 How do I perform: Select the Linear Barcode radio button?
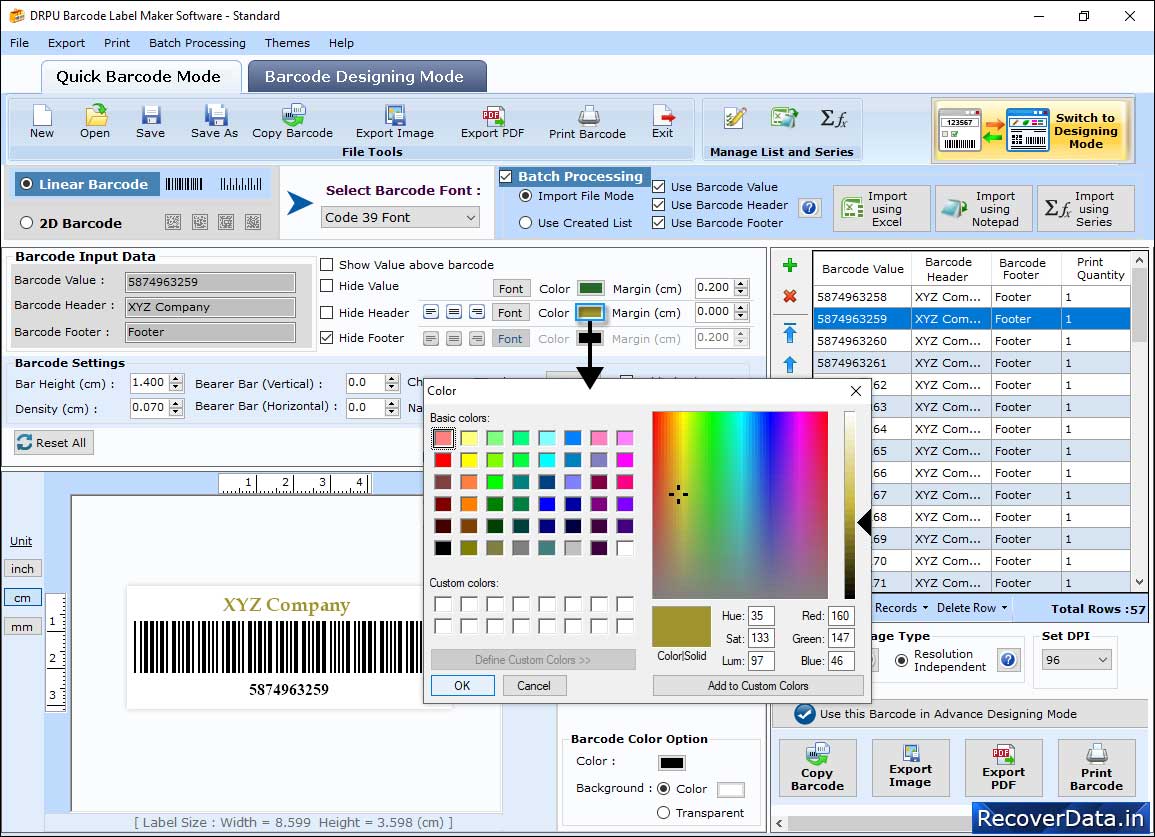(x=27, y=184)
